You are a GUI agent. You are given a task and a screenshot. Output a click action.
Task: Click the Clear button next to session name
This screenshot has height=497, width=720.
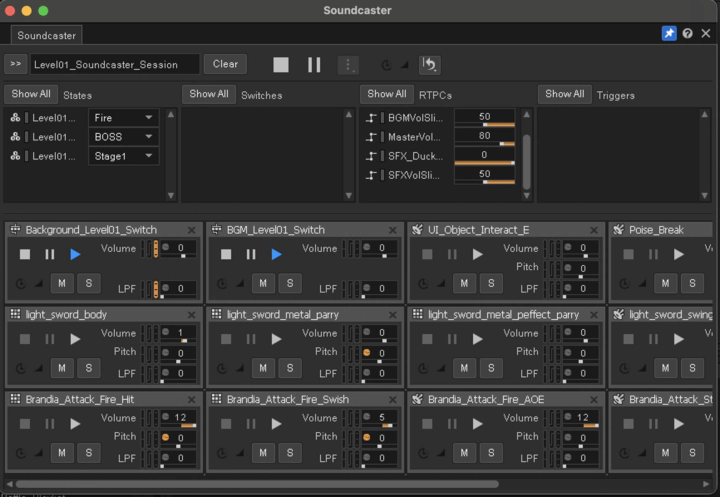pyautogui.click(x=225, y=64)
